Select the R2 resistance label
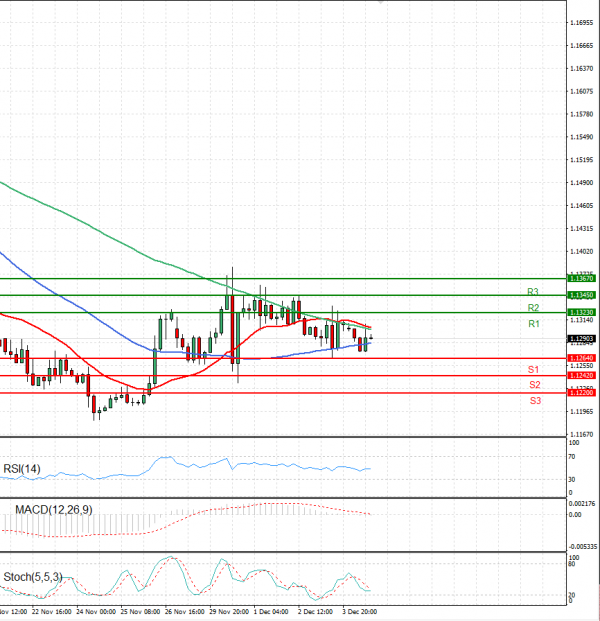This screenshot has width=600, height=621. tap(534, 307)
